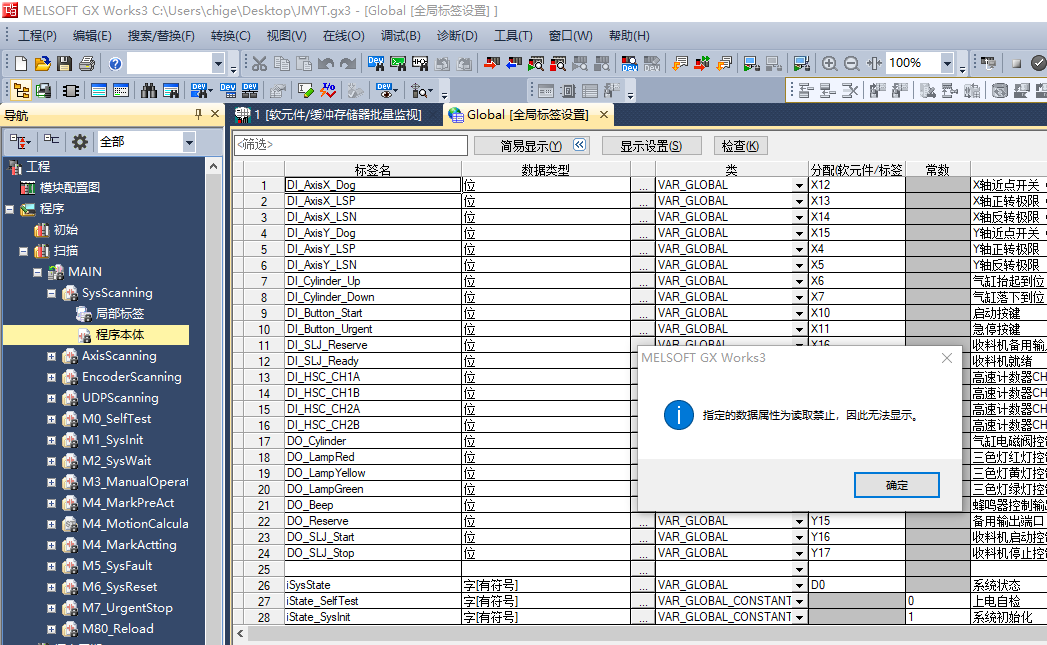Open project with the folder icon

42,63
